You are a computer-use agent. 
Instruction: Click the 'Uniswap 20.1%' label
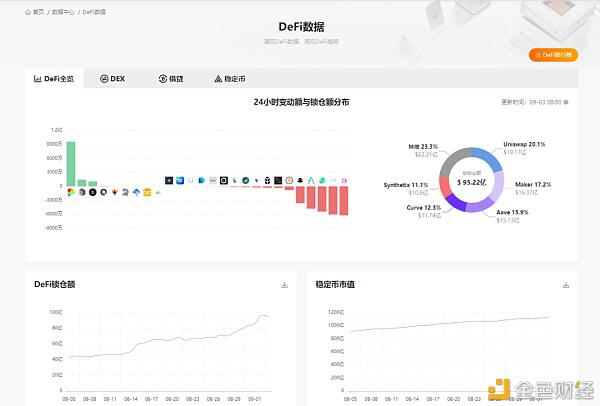(524, 144)
